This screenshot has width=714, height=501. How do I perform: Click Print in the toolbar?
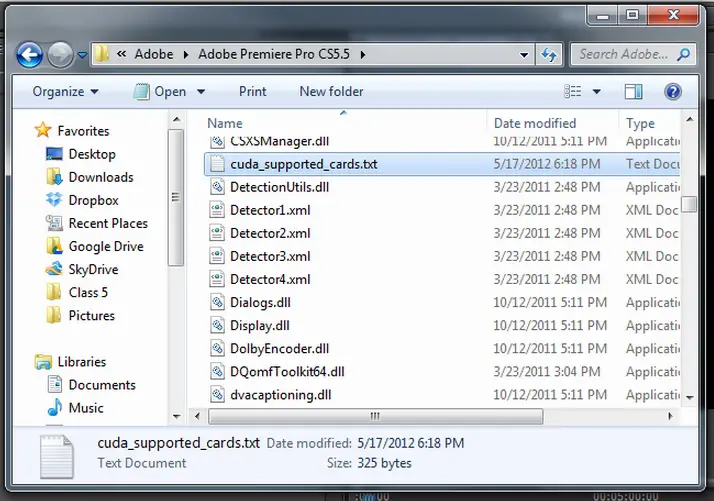tap(253, 92)
